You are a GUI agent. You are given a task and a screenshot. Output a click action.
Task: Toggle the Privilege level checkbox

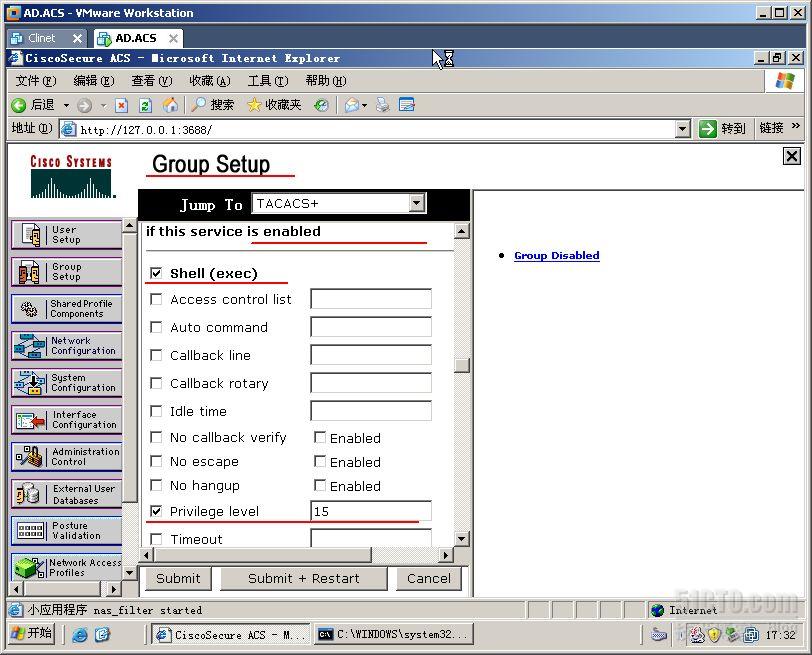[156, 511]
